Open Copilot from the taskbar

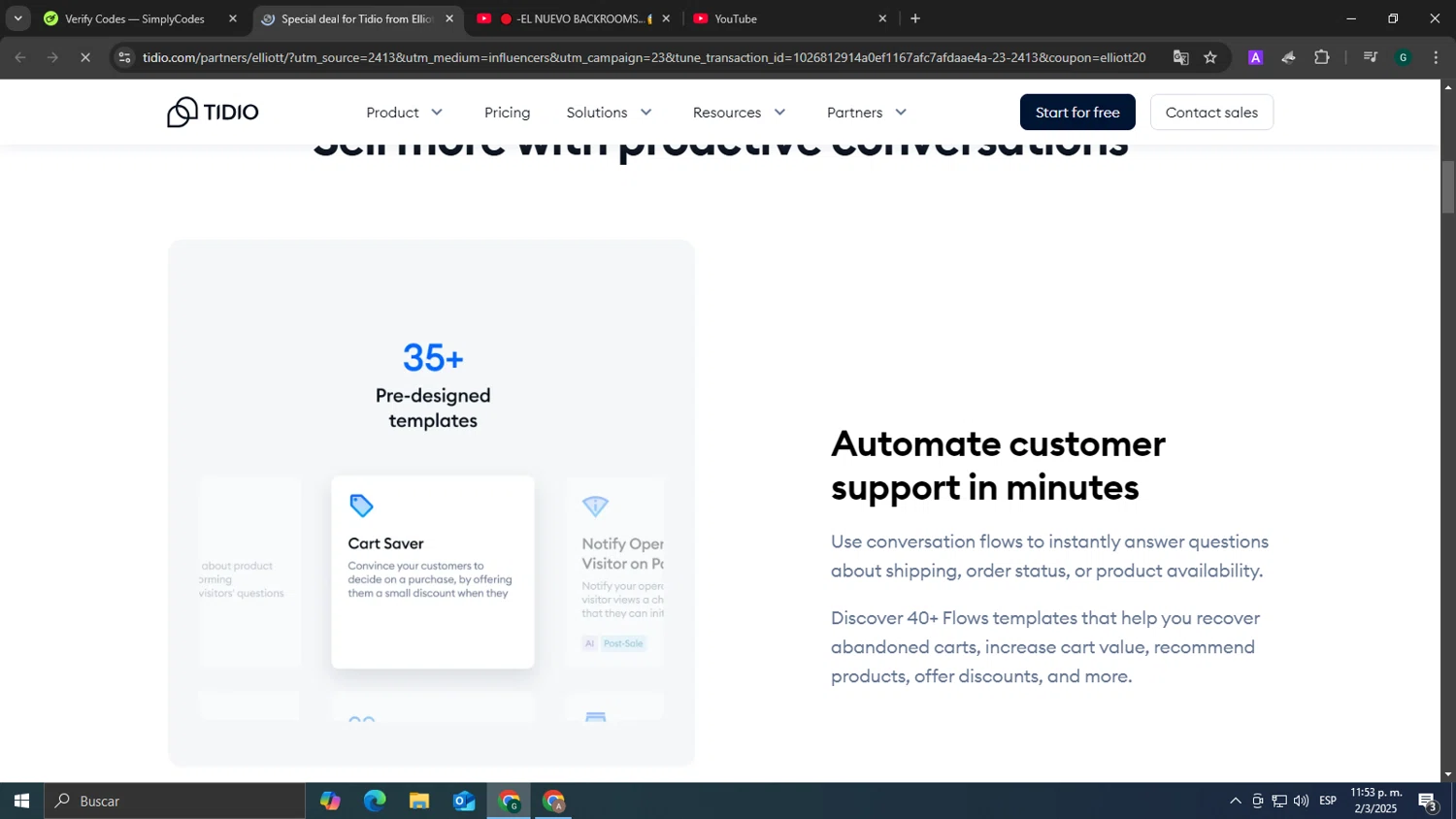(x=330, y=801)
